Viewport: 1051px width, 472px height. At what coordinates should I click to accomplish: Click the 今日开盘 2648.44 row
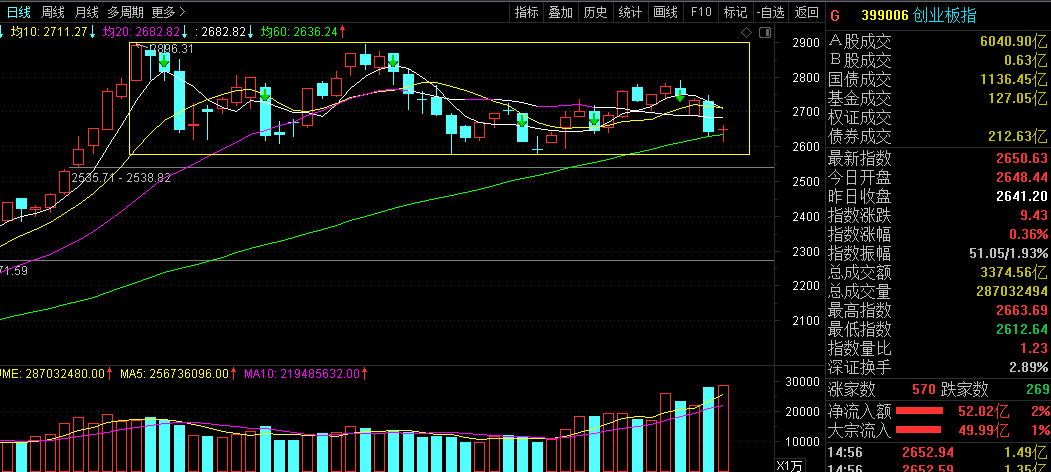(x=938, y=177)
